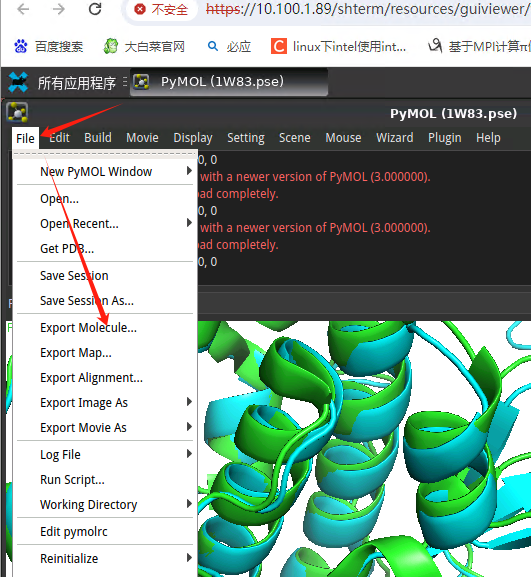Viewport: 531px width, 577px height.
Task: Click the PyMOL icon in taskbar button
Action: pos(141,82)
